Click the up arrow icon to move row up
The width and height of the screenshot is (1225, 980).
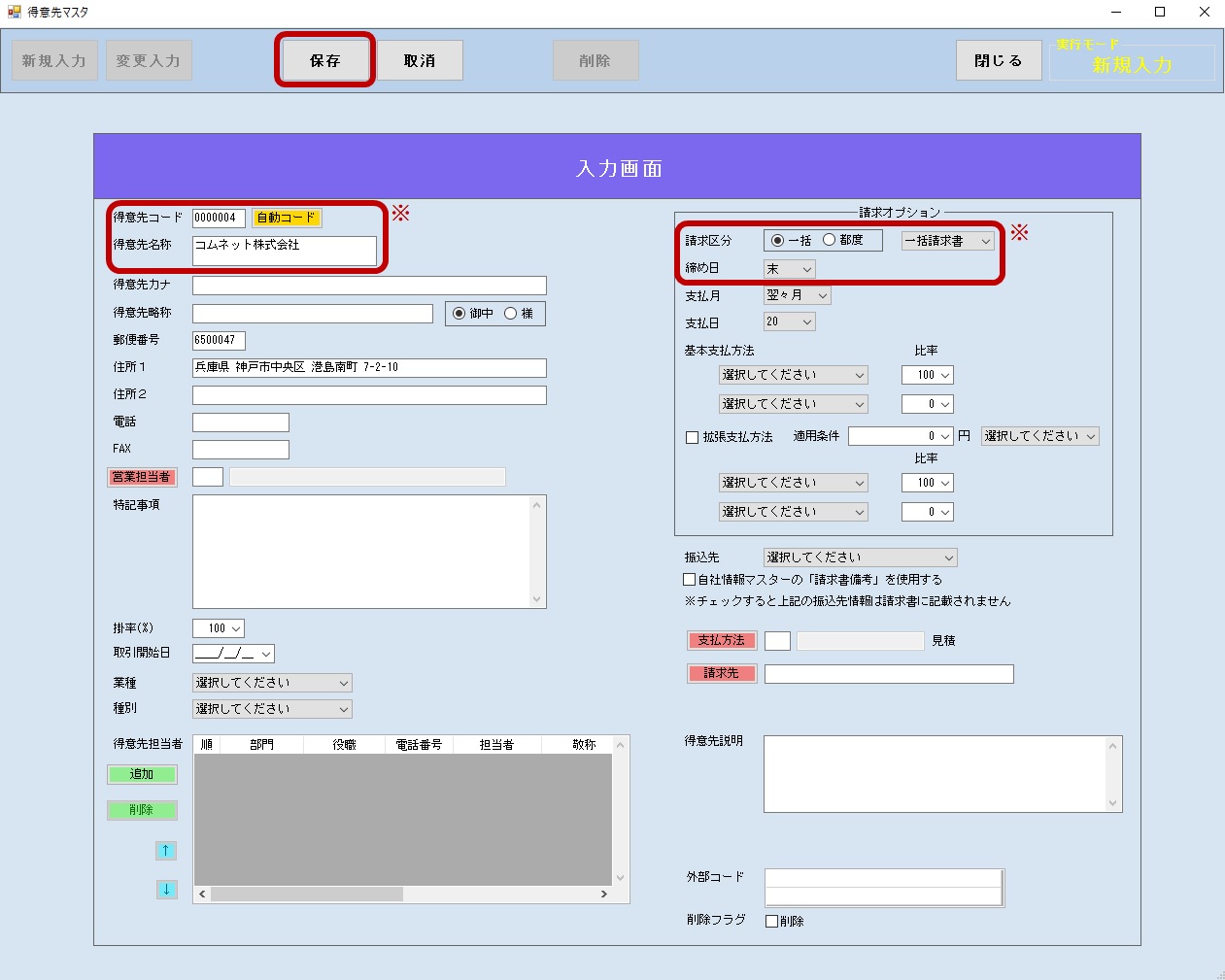(166, 851)
